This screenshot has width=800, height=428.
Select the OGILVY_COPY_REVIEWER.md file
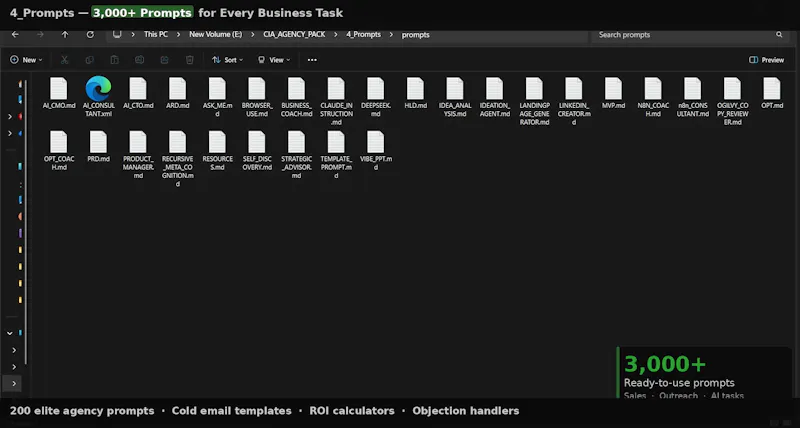[732, 102]
